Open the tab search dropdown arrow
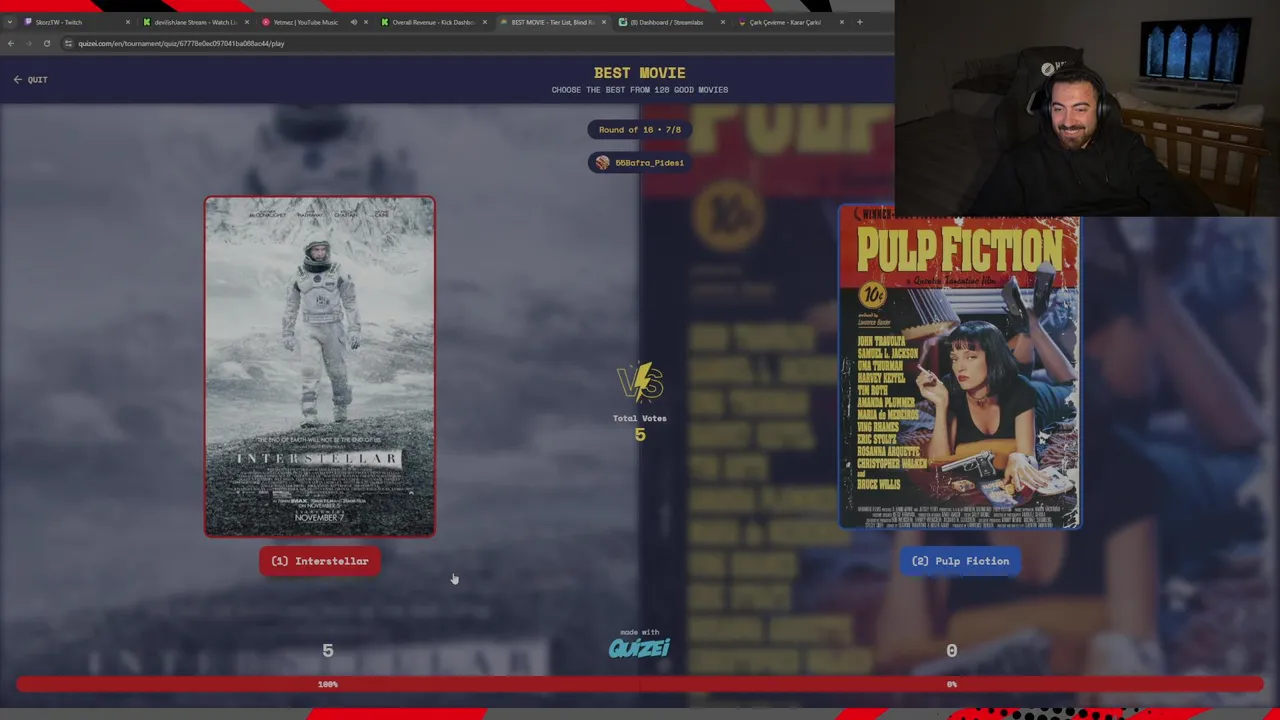This screenshot has height=720, width=1280. [x=9, y=22]
